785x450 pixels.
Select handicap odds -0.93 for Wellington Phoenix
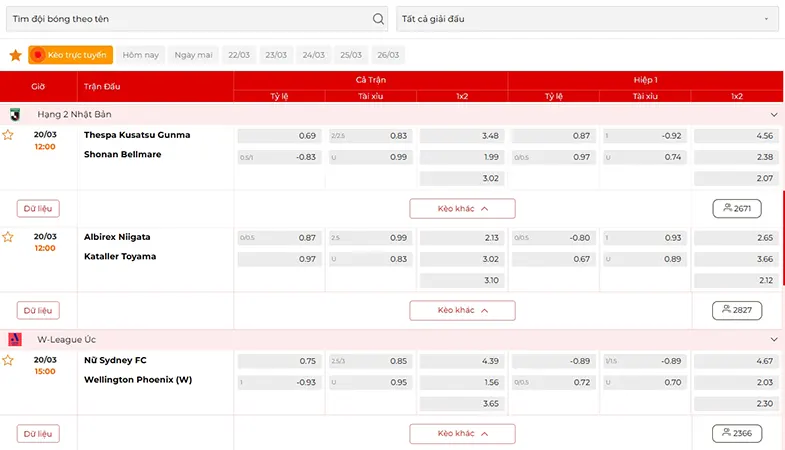(x=279, y=382)
